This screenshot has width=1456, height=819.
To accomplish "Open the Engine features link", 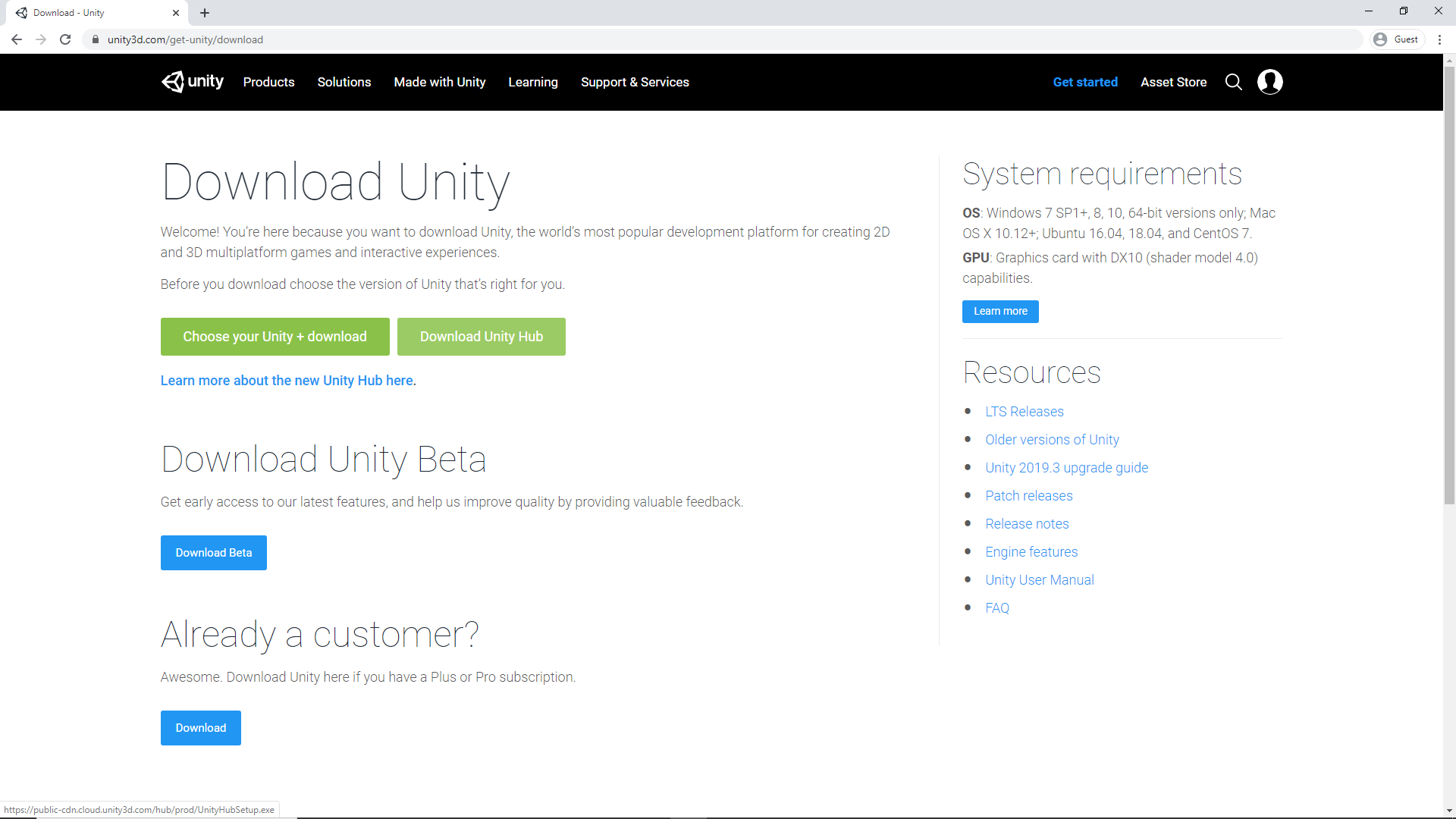I will [1031, 552].
